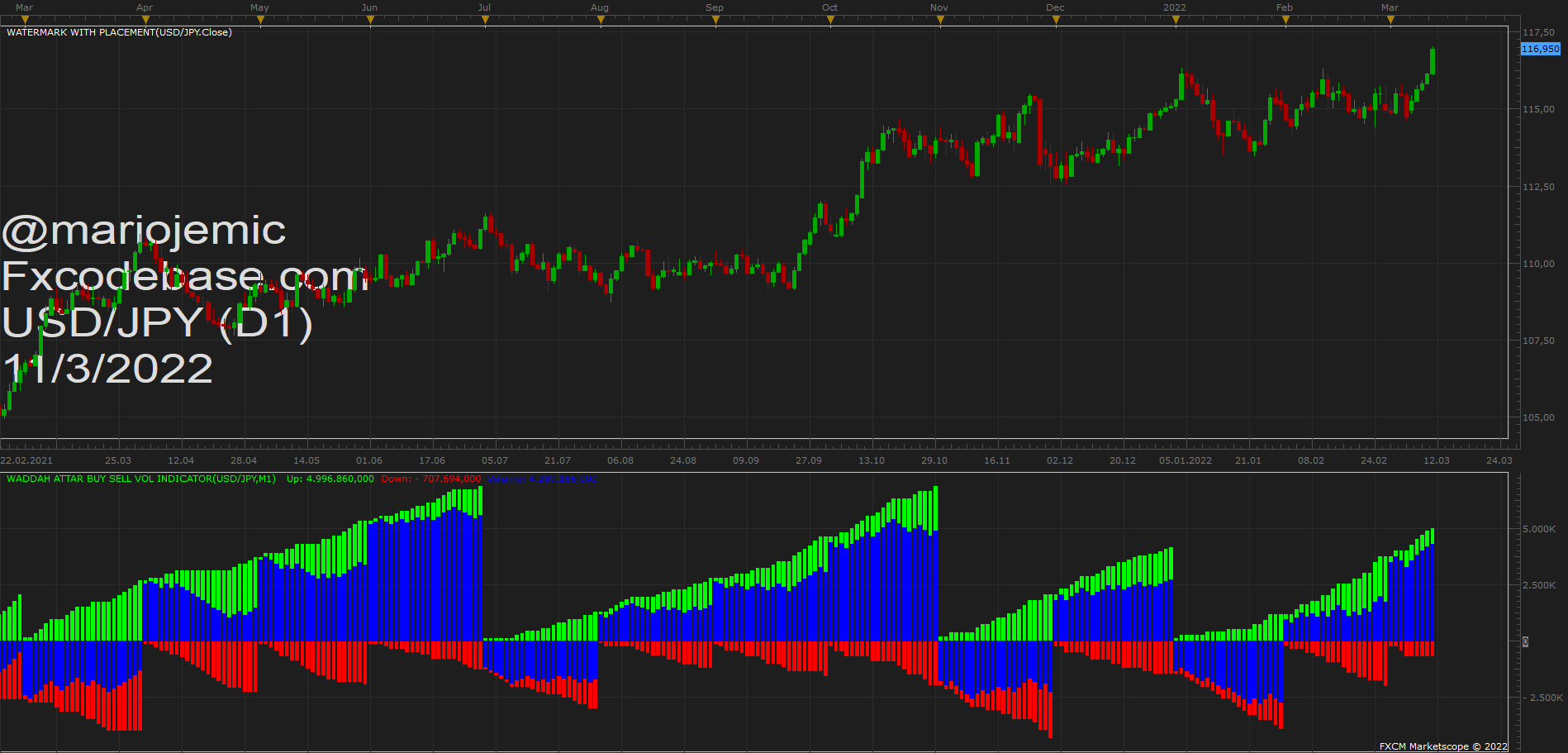Image resolution: width=1568 pixels, height=753 pixels.
Task: Click the 107,50 price axis label
Action: click(1539, 341)
